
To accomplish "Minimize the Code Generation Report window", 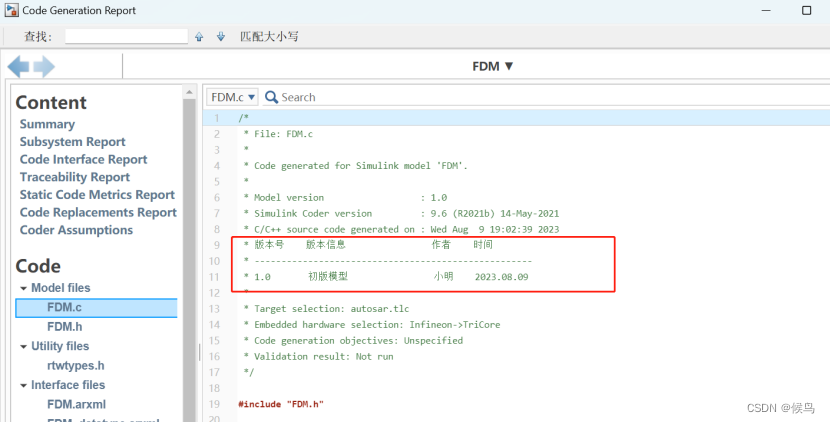I will (766, 11).
